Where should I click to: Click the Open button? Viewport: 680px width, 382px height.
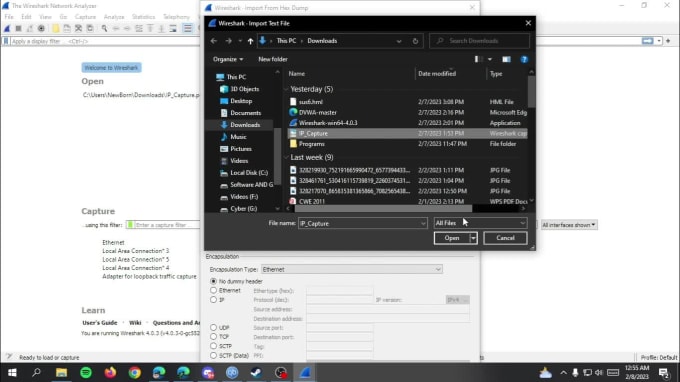(x=451, y=238)
